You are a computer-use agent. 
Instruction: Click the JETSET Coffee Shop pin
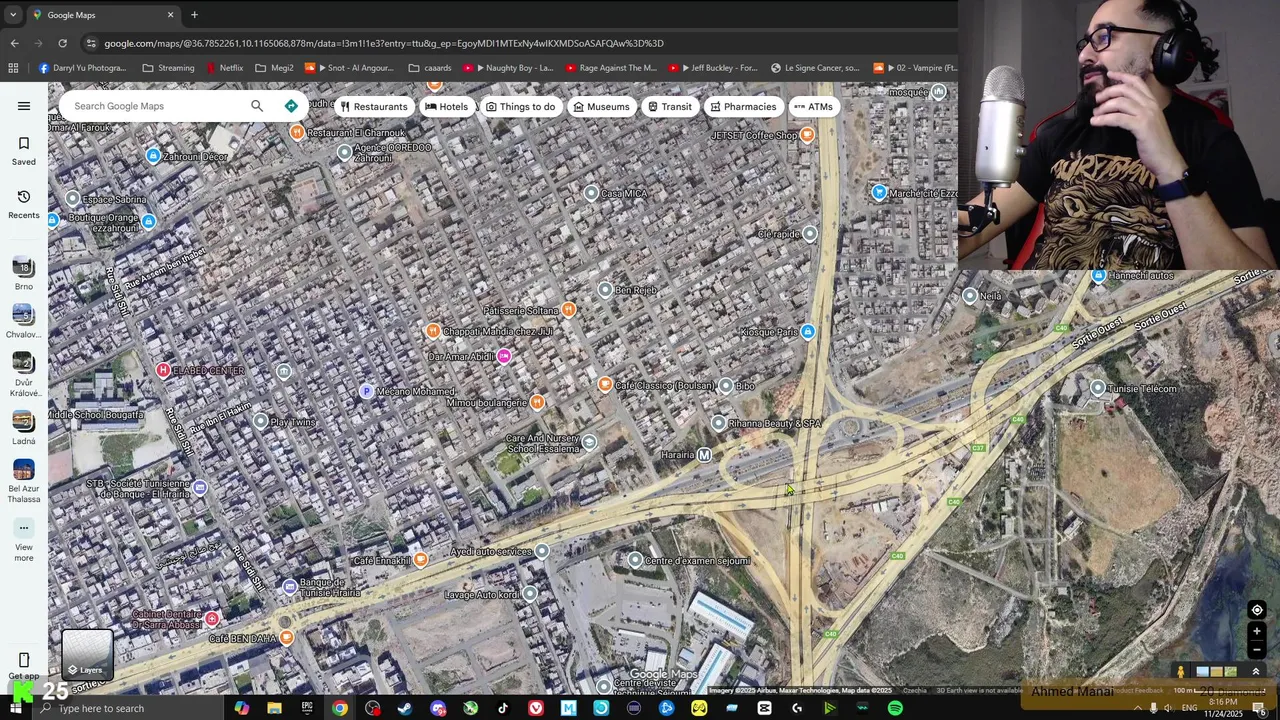[x=807, y=135]
